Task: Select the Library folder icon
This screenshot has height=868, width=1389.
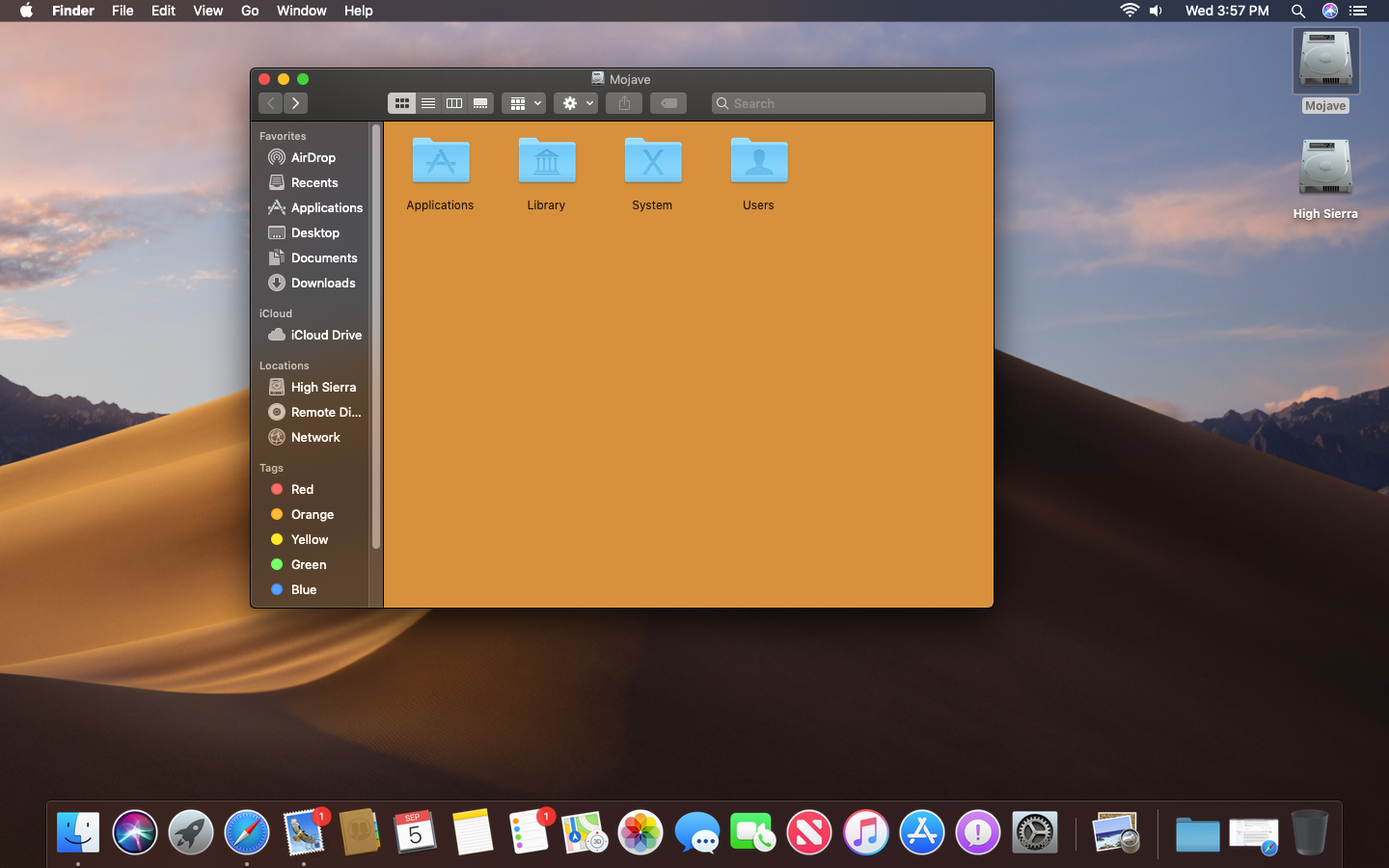Action: 547,161
